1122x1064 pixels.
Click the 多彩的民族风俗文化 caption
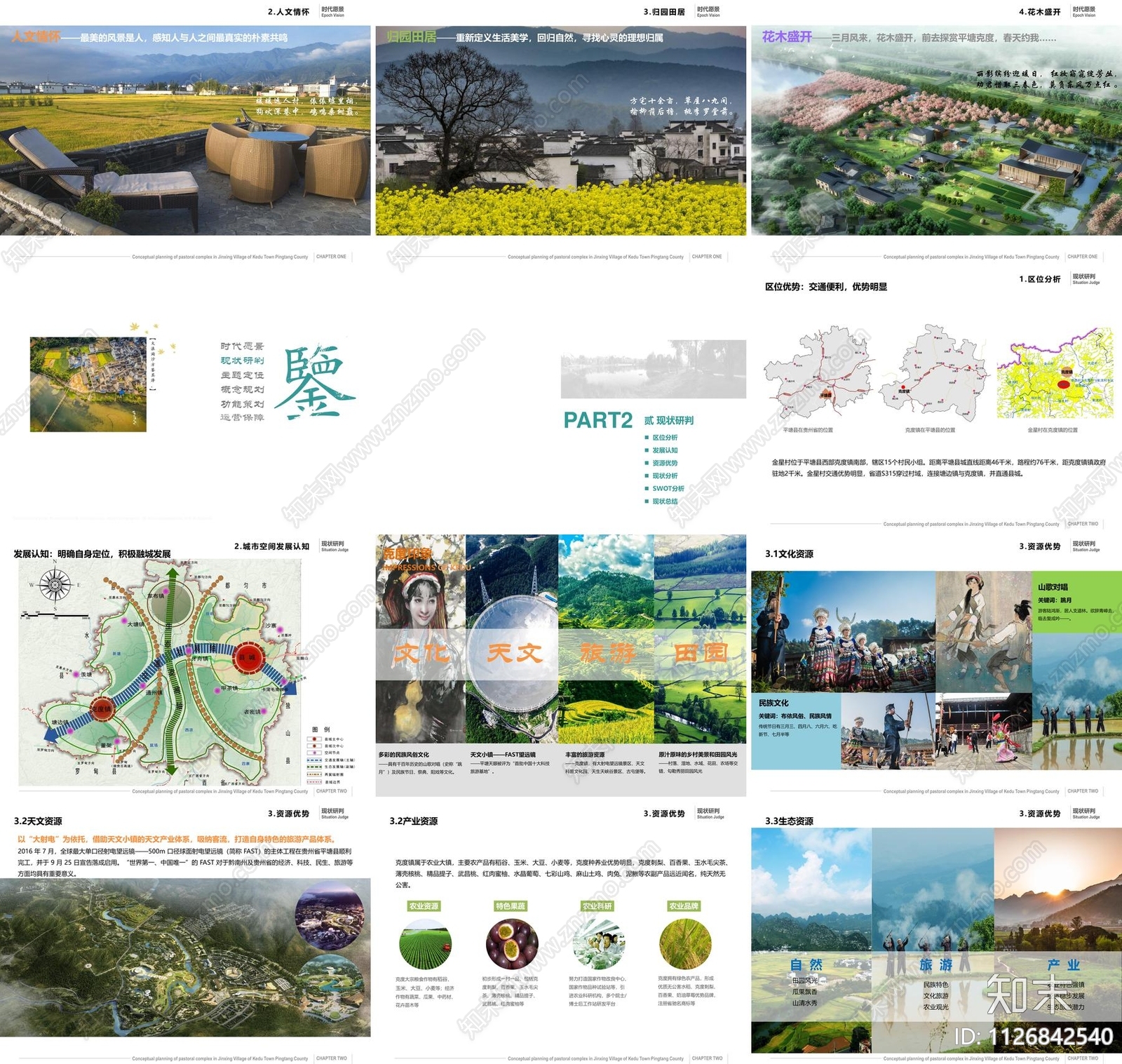pyautogui.click(x=404, y=755)
